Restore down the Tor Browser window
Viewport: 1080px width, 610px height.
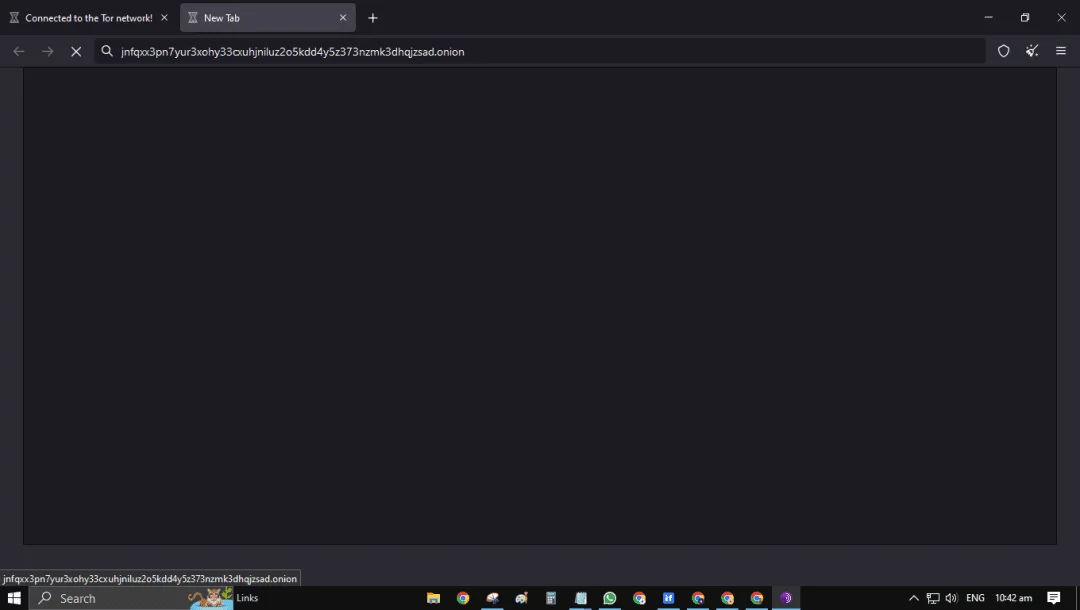click(x=1025, y=17)
